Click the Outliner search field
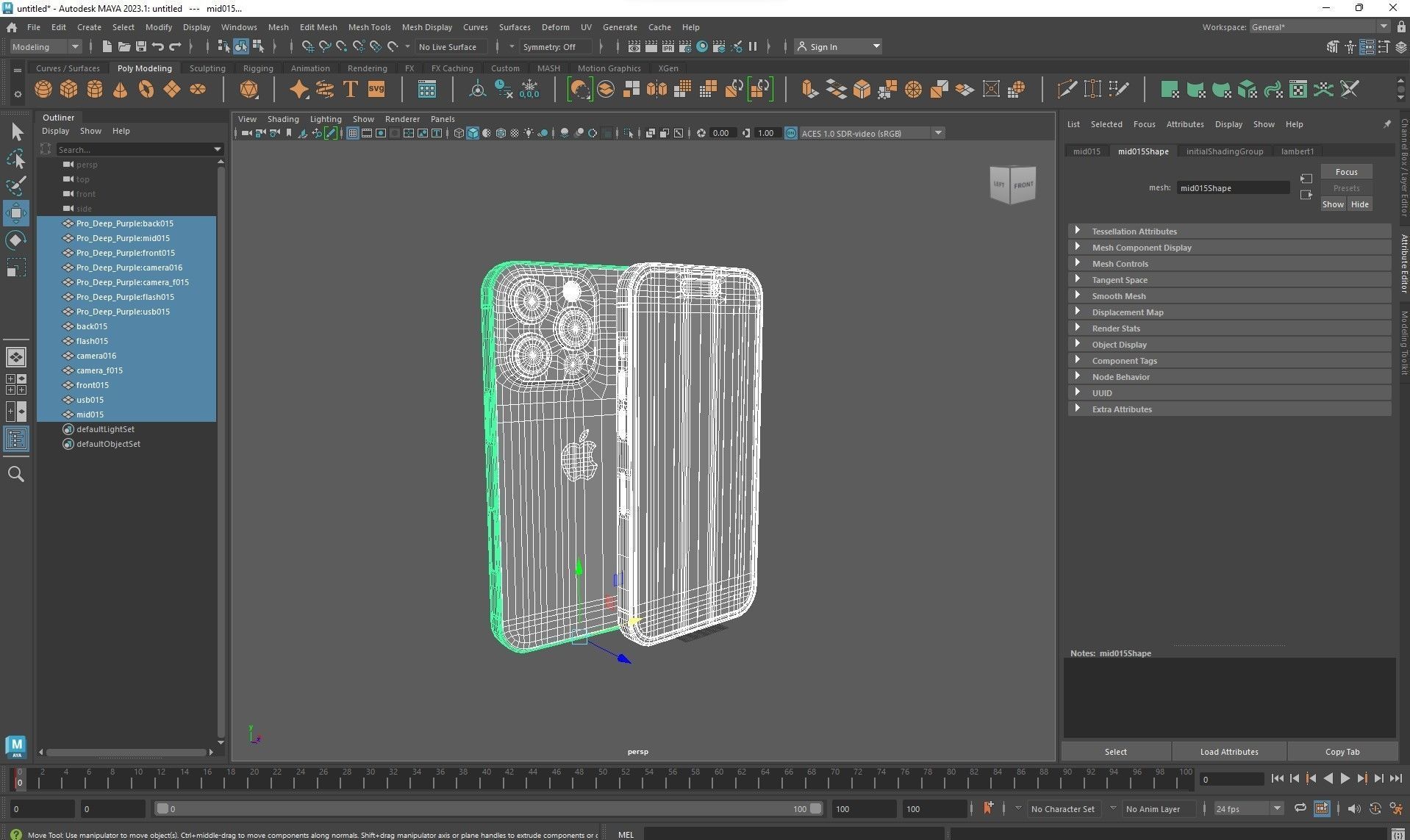Screen dimensions: 1410x840 pos(140,149)
